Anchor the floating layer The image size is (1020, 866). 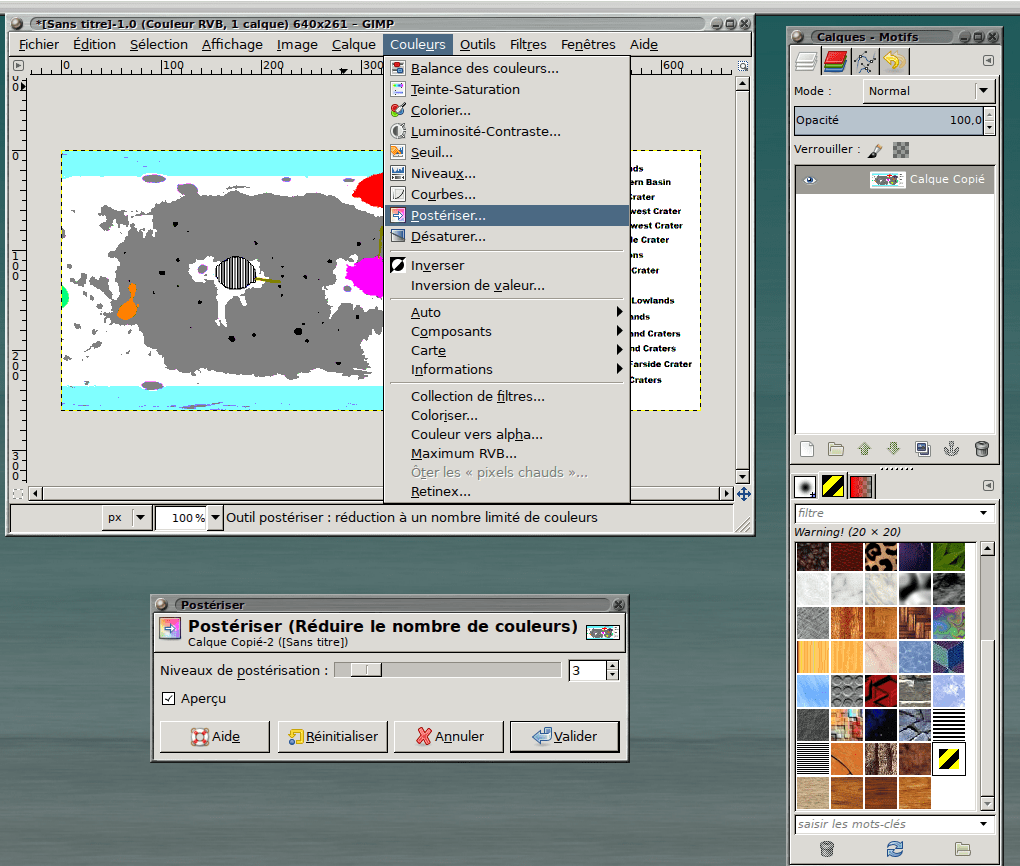click(952, 449)
